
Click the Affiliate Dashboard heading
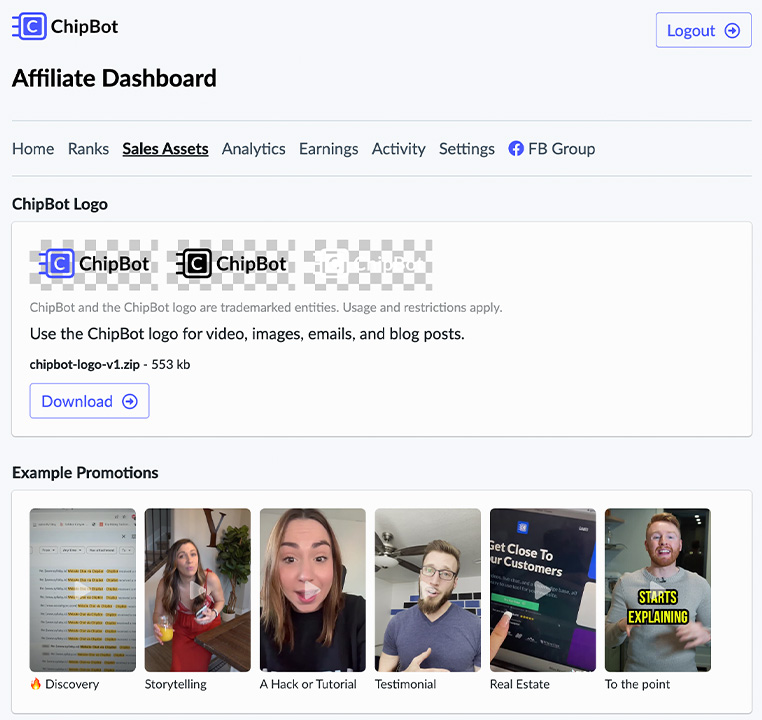click(114, 78)
